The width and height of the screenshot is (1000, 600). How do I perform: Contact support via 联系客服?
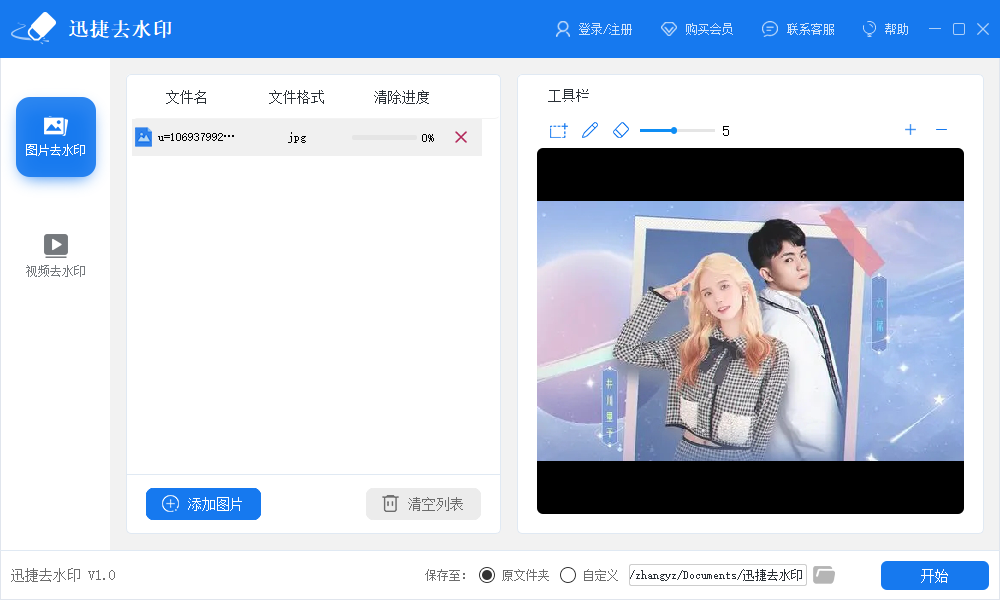[798, 29]
